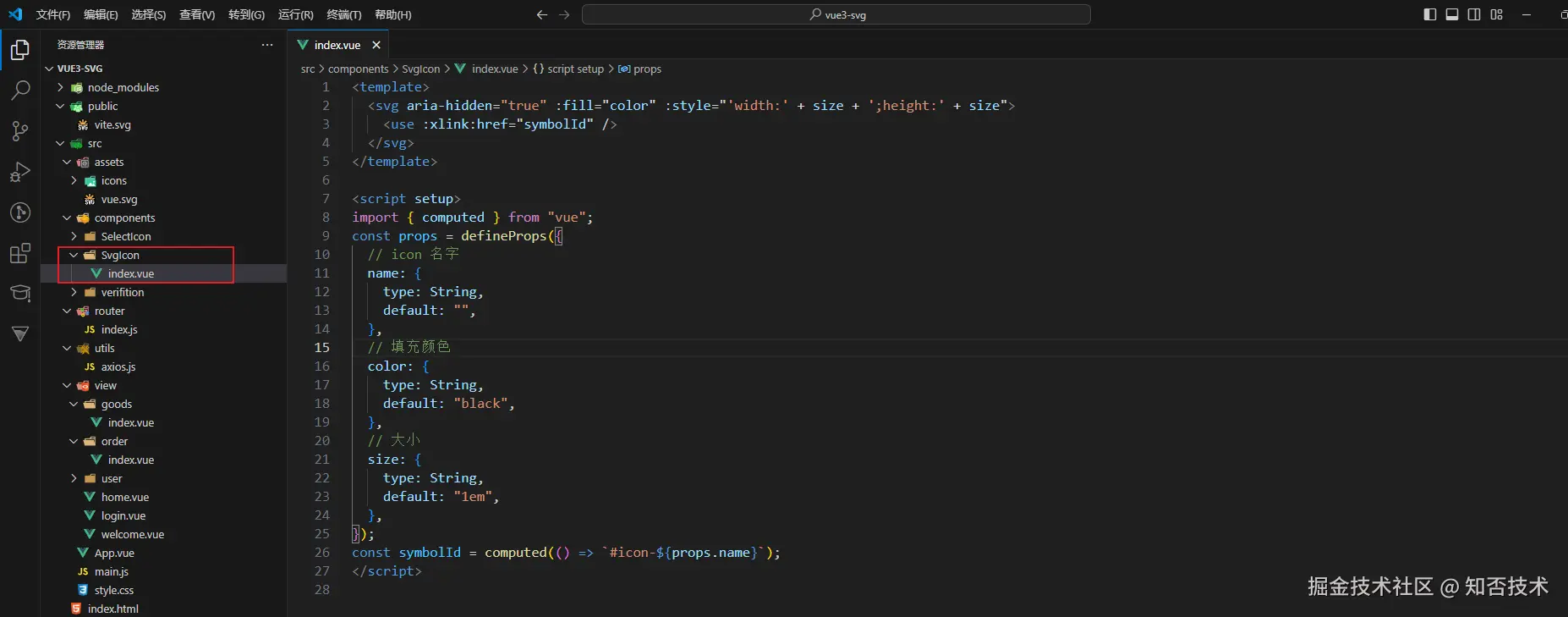Toggle the secondary side bar layout icon
Image resolution: width=1568 pixels, height=617 pixels.
[x=1474, y=14]
